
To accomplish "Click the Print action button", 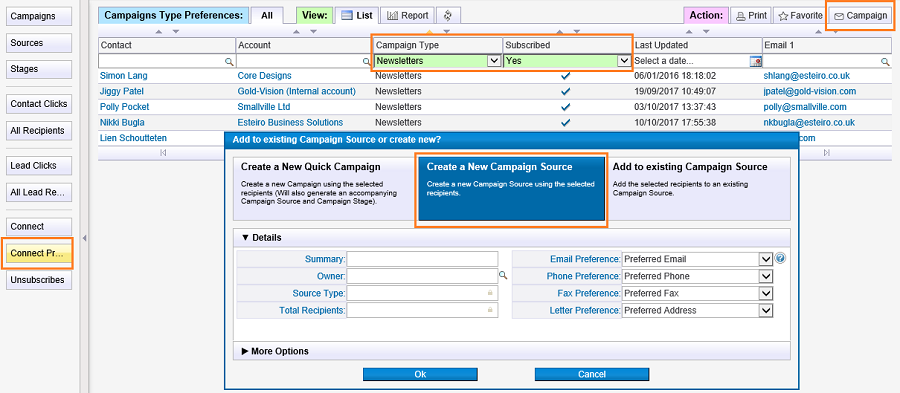I will (x=751, y=16).
